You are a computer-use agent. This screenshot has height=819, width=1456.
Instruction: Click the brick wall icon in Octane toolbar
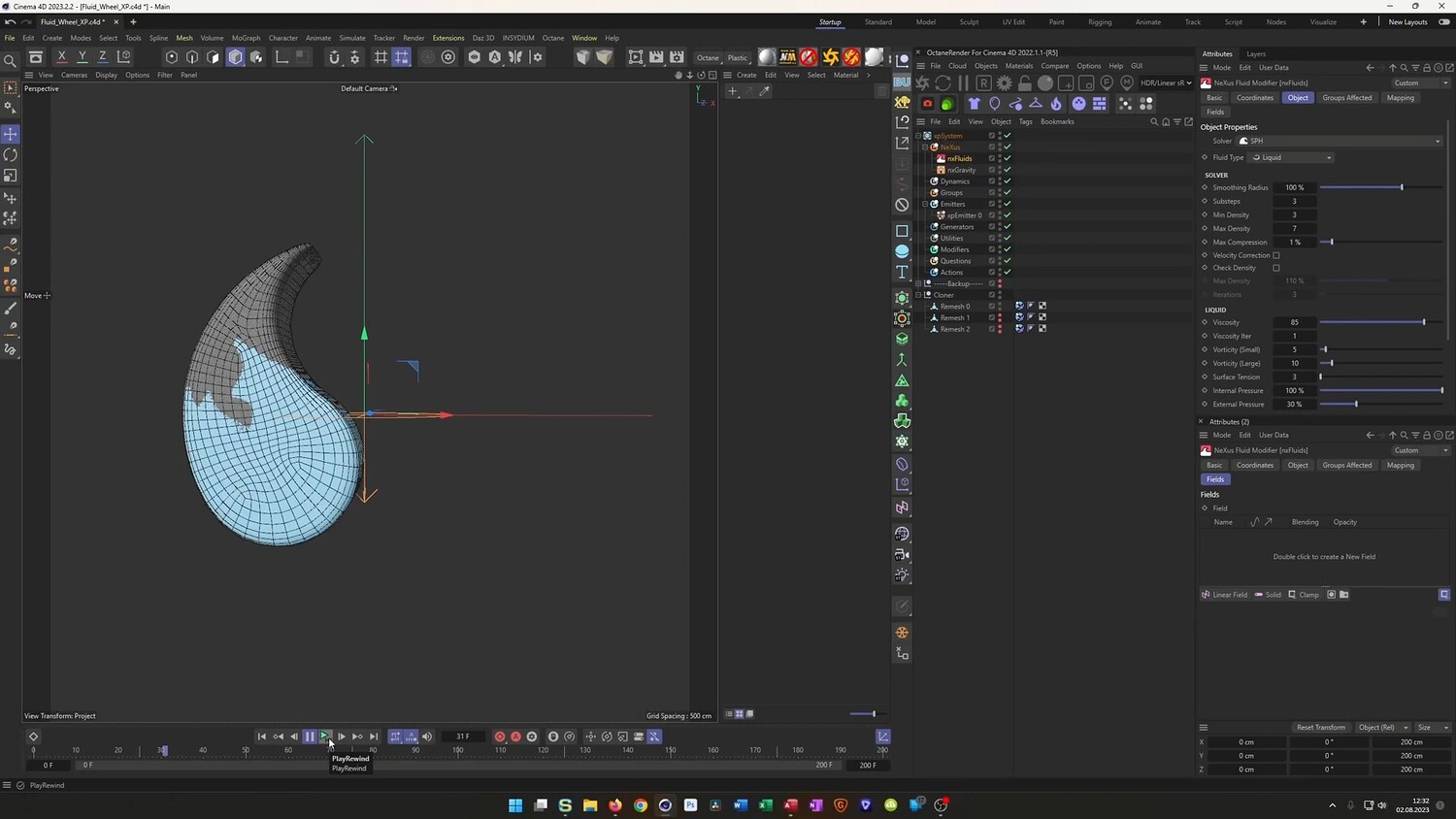click(1100, 104)
